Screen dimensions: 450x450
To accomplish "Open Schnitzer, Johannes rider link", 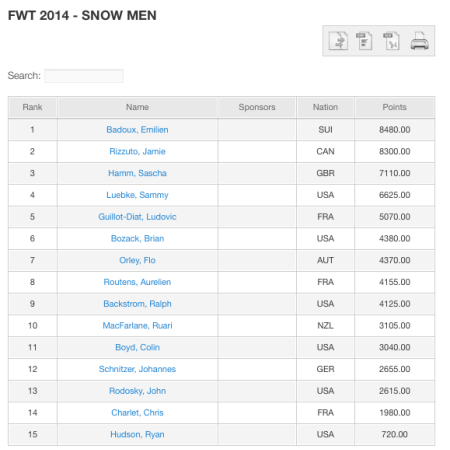I will [137, 369].
